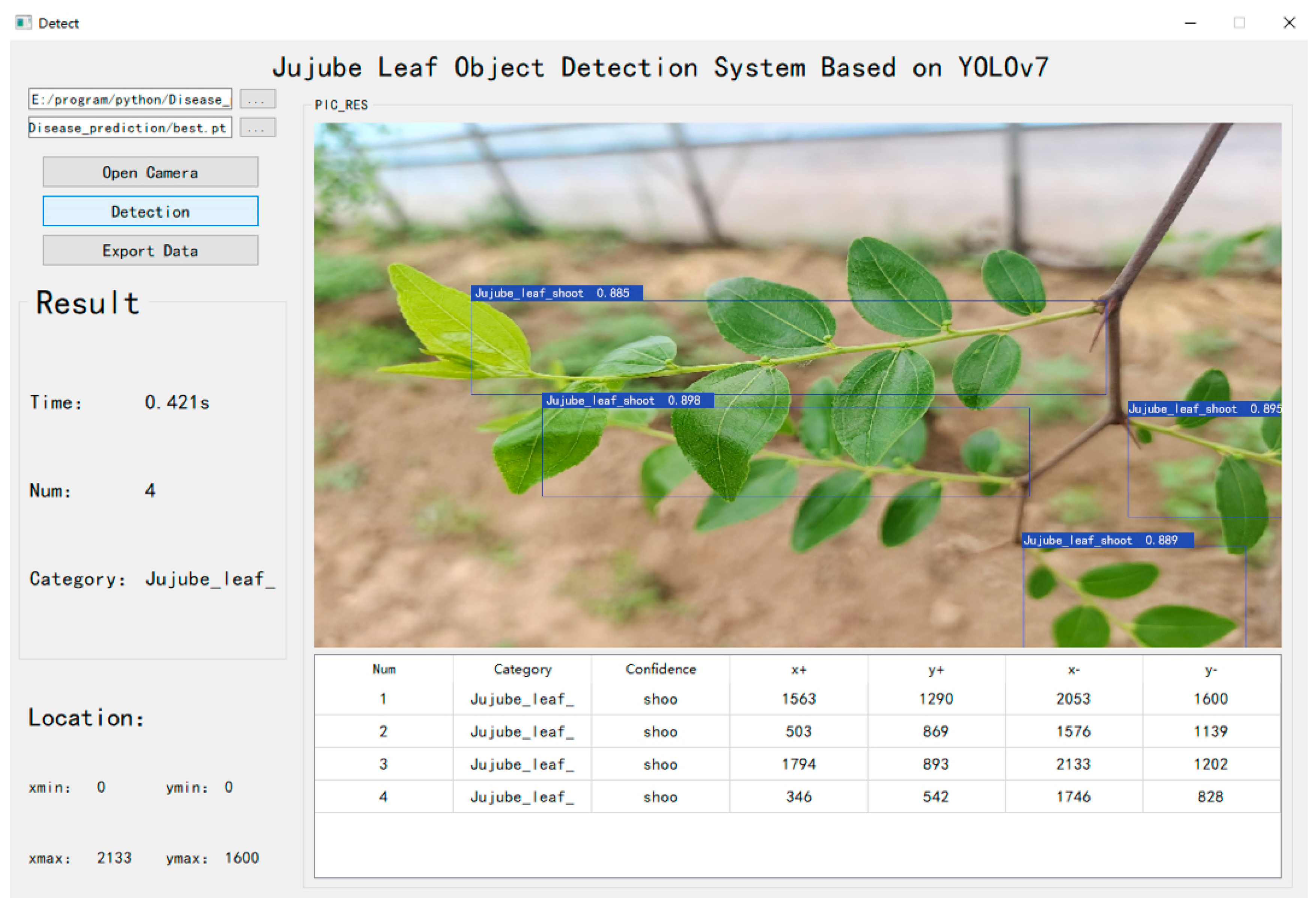Click the detection label with confidence 0.898
Viewport: 1316px width, 909px height.
(x=628, y=400)
